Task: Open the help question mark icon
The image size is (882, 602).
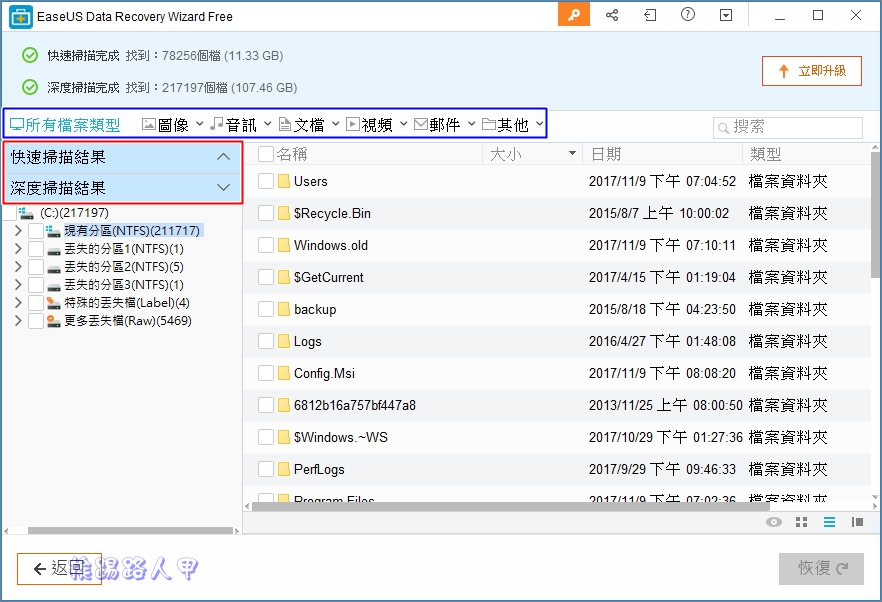Action: tap(688, 15)
